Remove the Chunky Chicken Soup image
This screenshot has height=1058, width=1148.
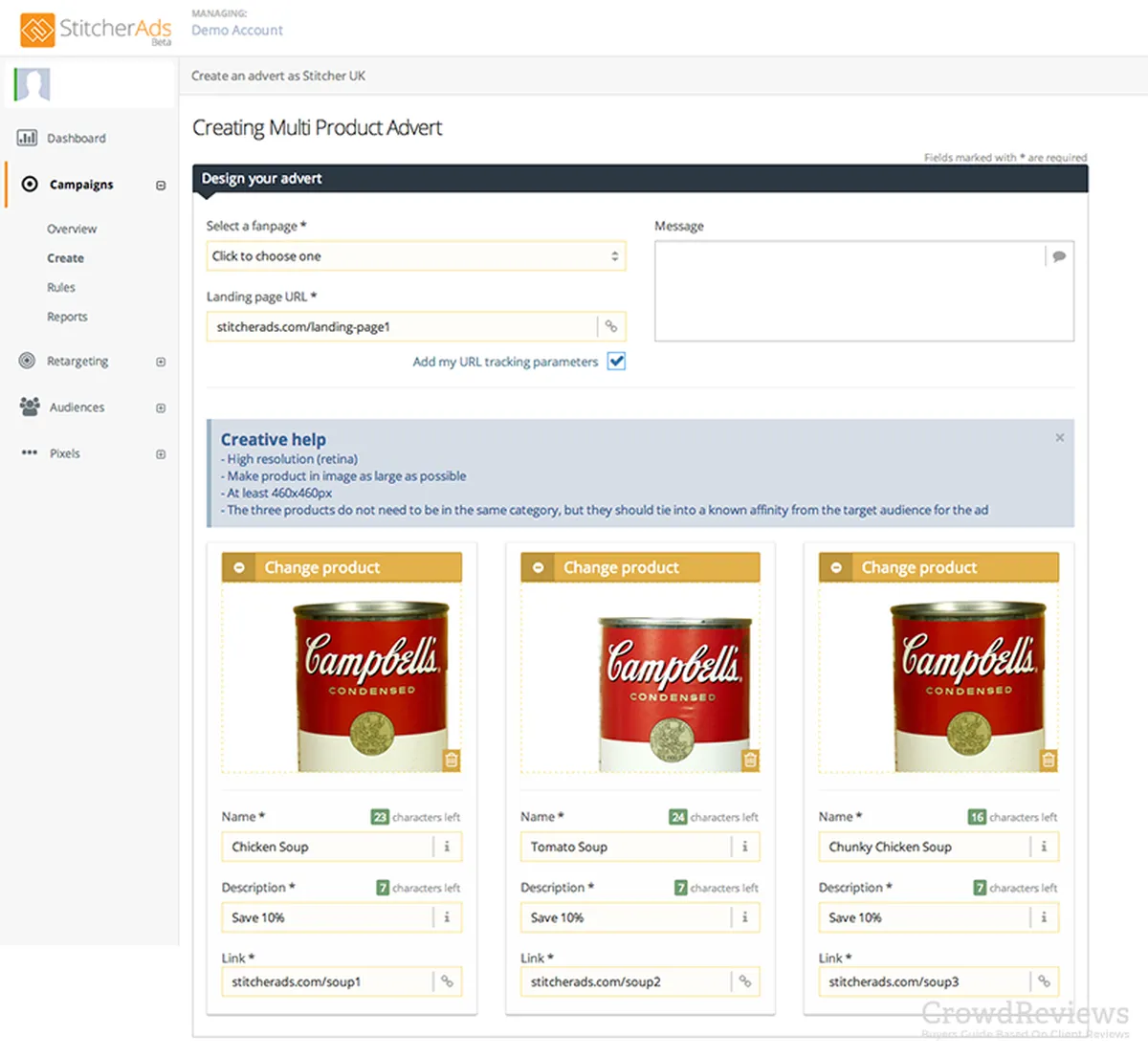point(1049,760)
